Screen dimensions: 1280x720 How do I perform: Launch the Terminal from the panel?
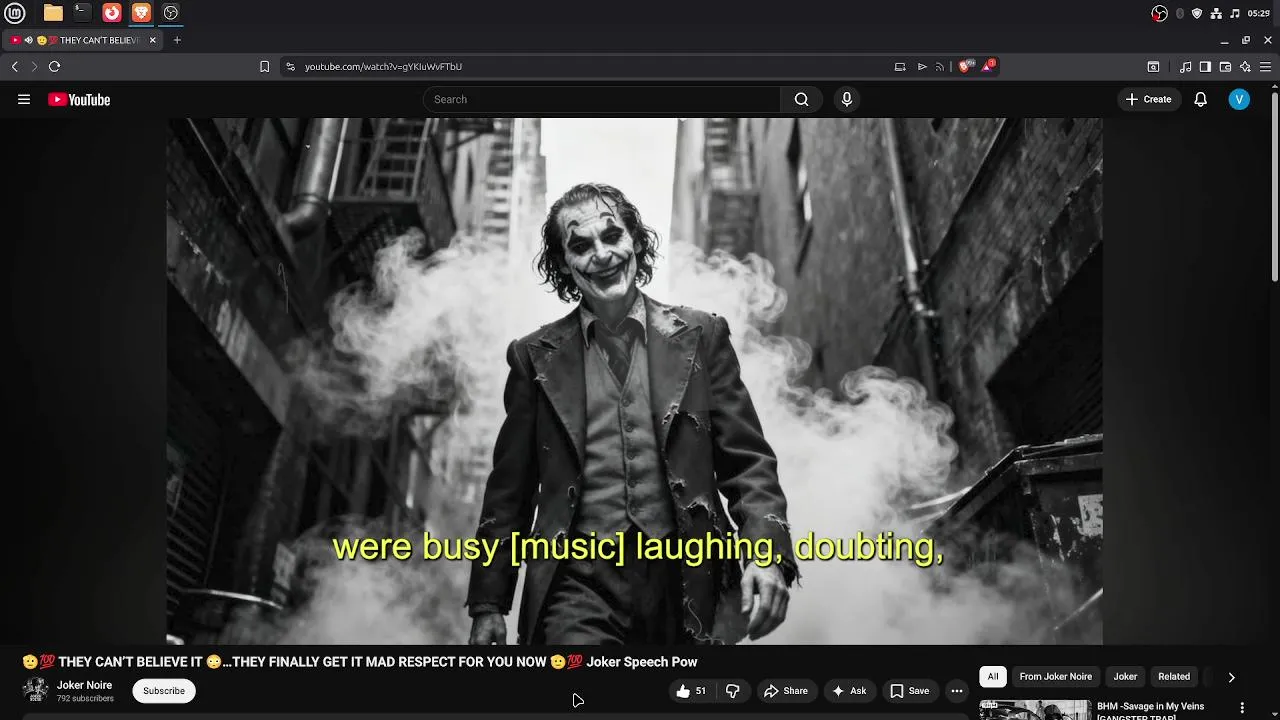click(82, 13)
